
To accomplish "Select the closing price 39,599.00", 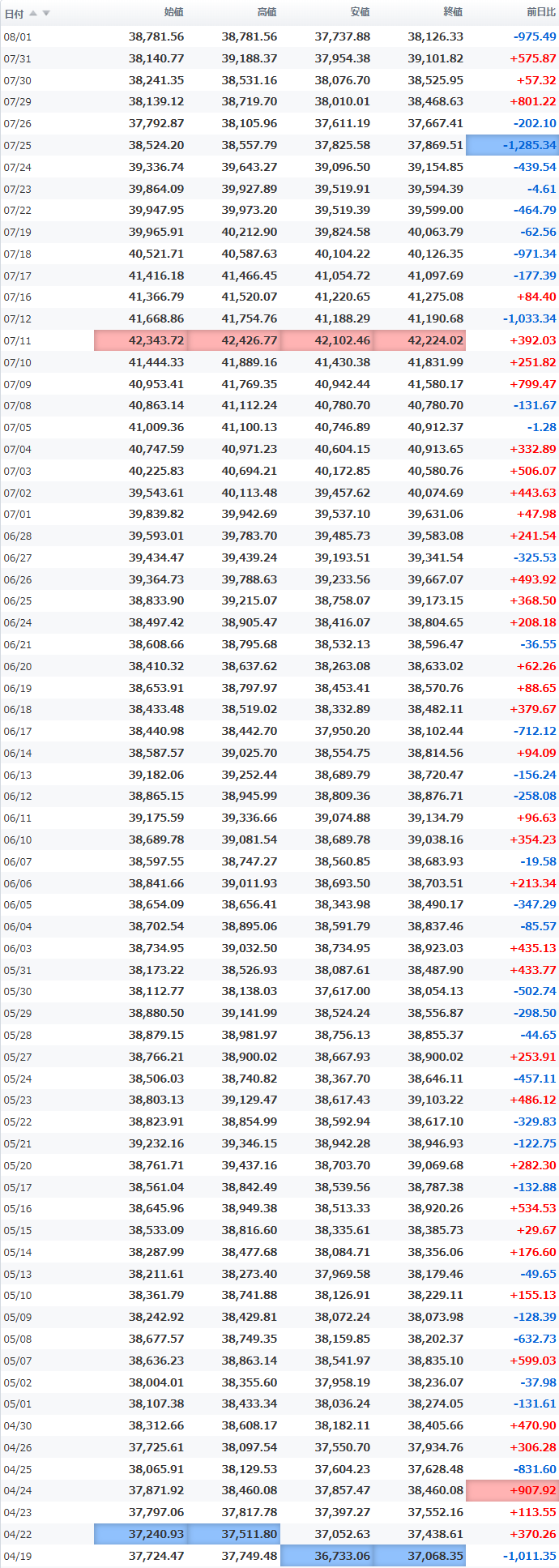I will 436,210.
